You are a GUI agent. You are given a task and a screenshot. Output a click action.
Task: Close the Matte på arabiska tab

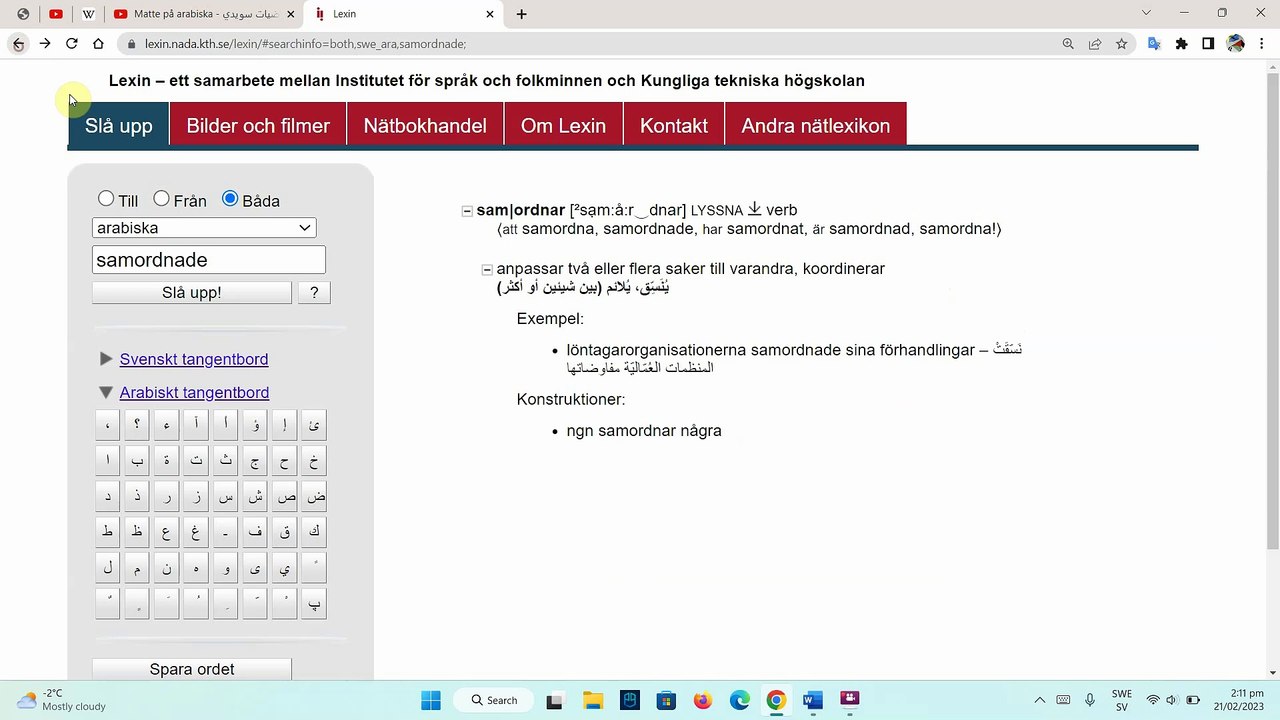(290, 14)
